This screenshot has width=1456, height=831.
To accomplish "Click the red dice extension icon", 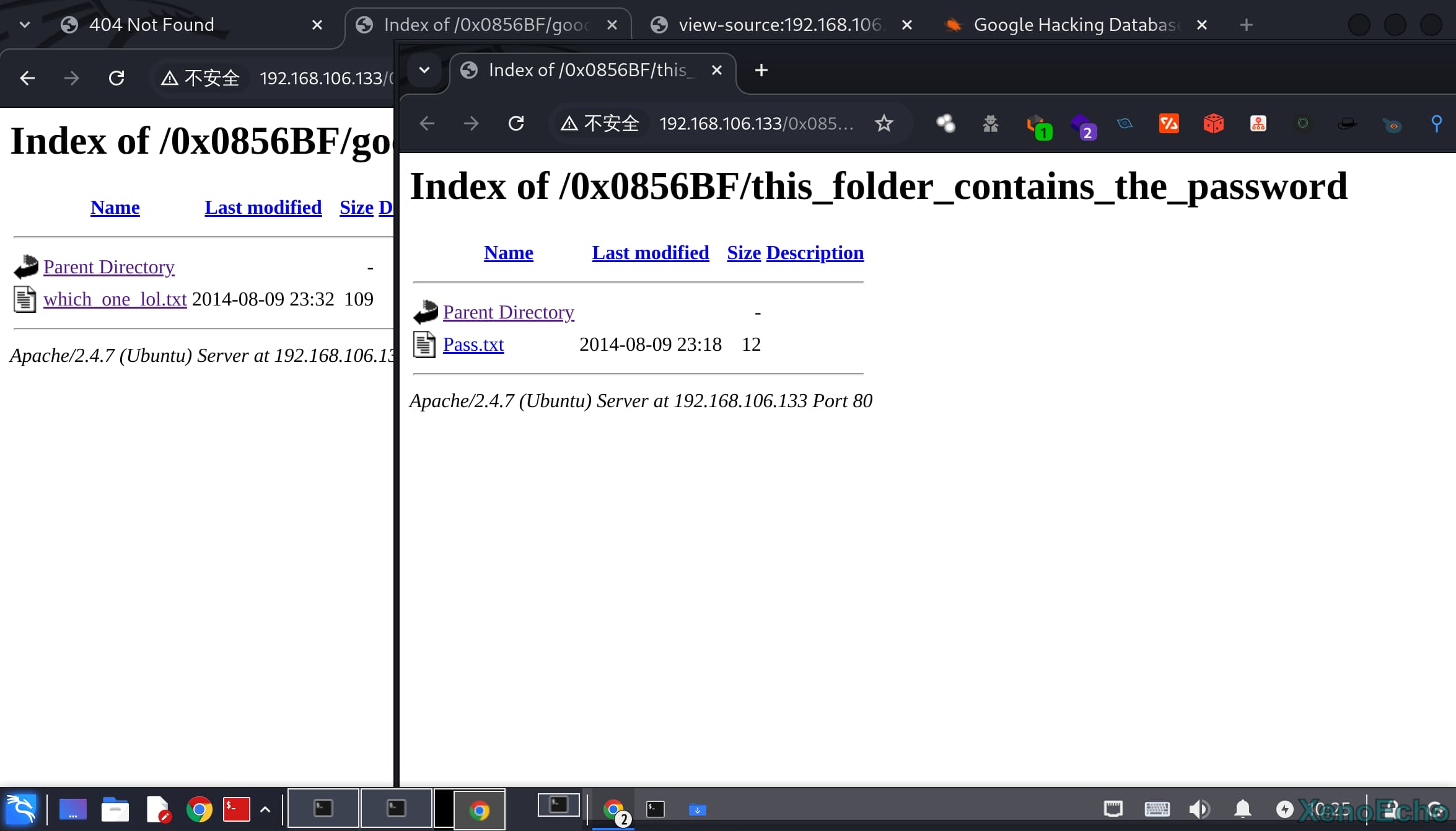I will tap(1213, 123).
